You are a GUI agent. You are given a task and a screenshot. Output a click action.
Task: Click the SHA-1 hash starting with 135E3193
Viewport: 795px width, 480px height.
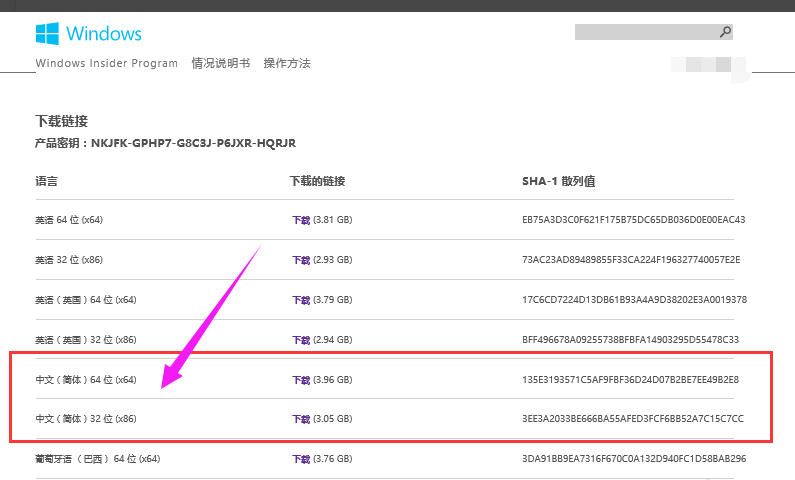630,379
